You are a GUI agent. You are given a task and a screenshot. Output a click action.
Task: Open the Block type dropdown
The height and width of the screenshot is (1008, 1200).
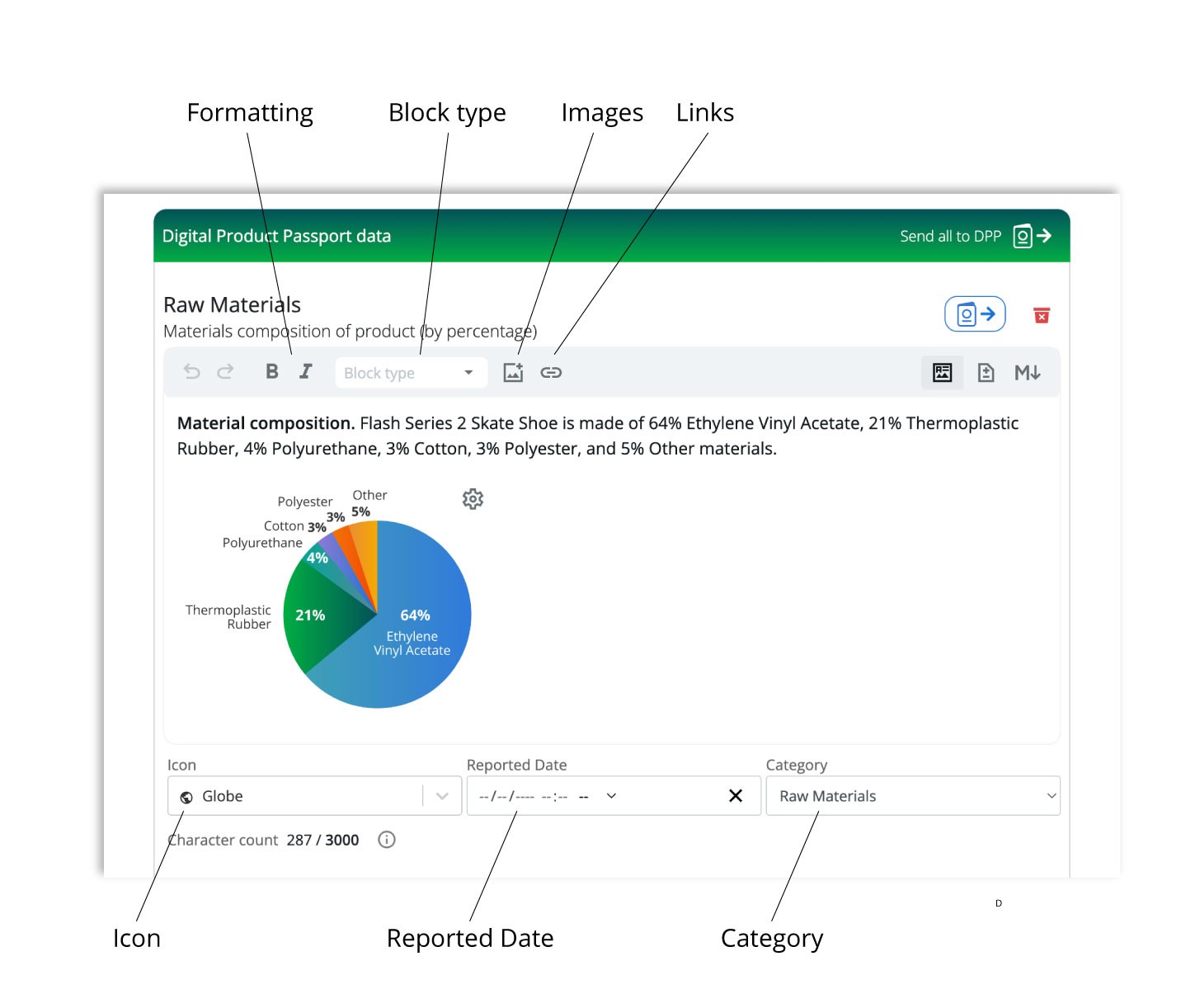click(x=410, y=372)
